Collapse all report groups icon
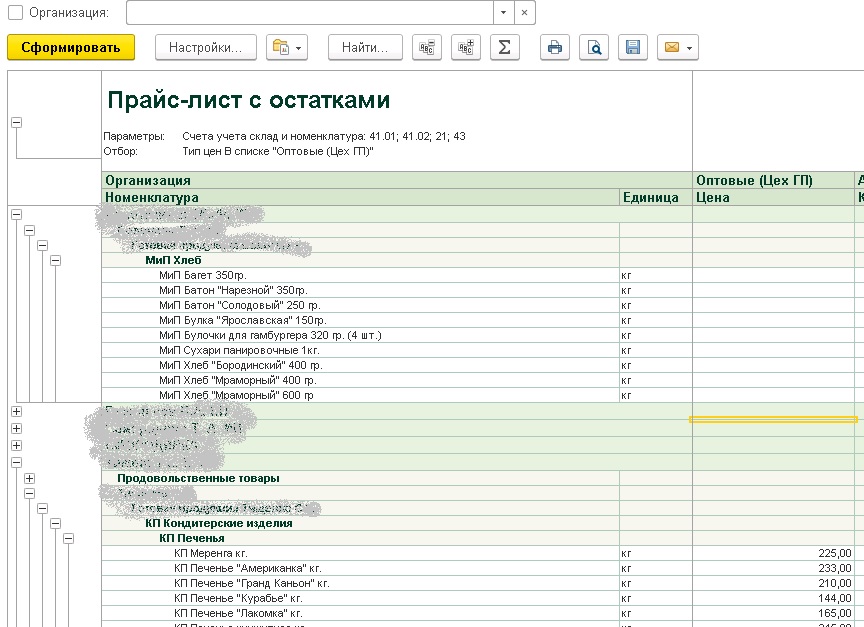The width and height of the screenshot is (864, 627). coord(427,47)
